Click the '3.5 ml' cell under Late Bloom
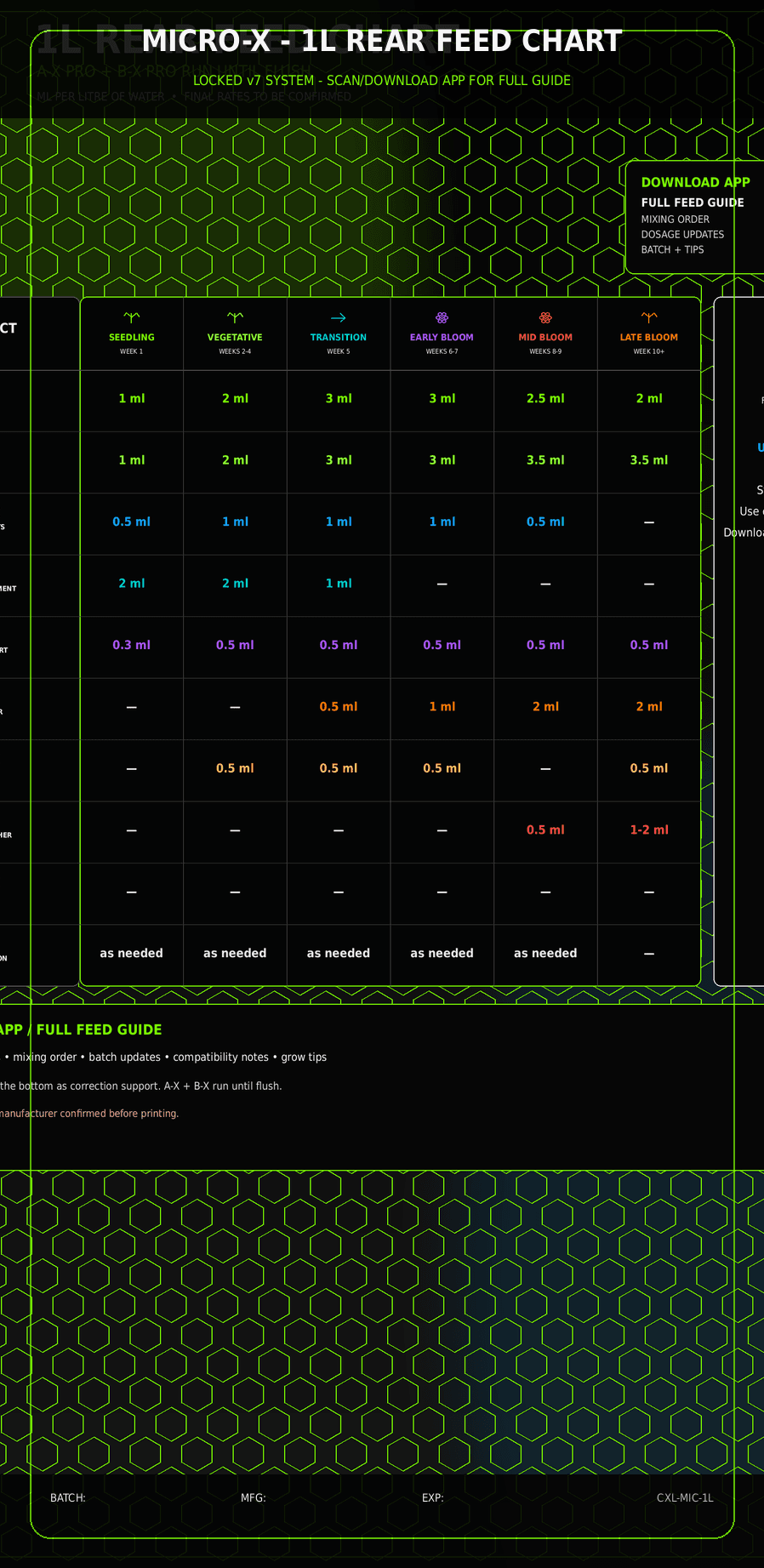Image resolution: width=764 pixels, height=1568 pixels. click(649, 460)
